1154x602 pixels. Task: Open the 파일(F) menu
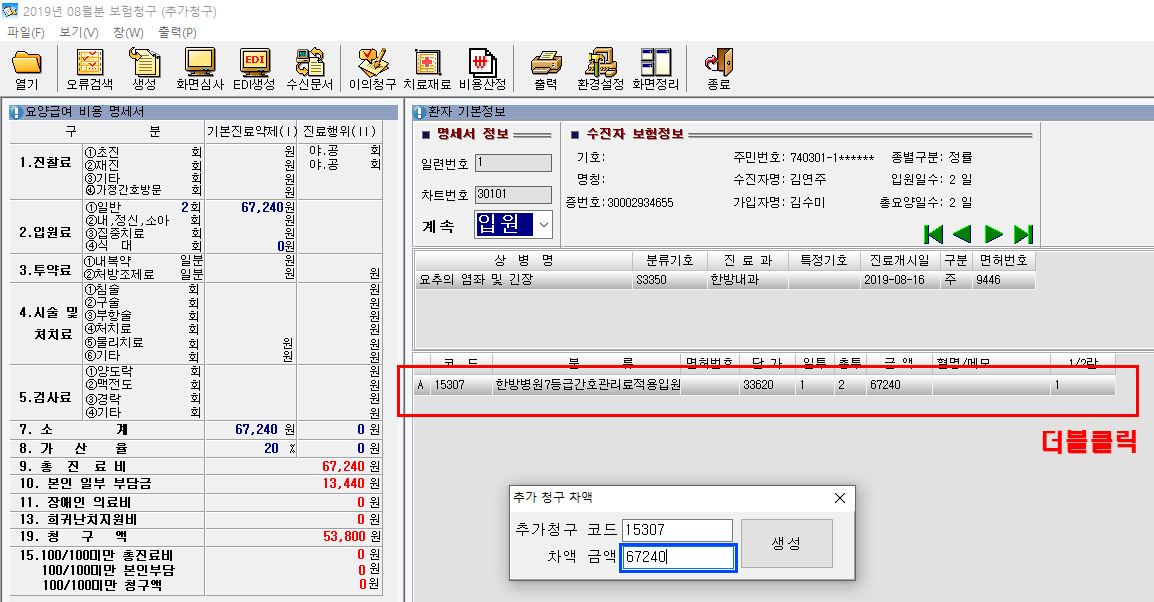(x=25, y=32)
